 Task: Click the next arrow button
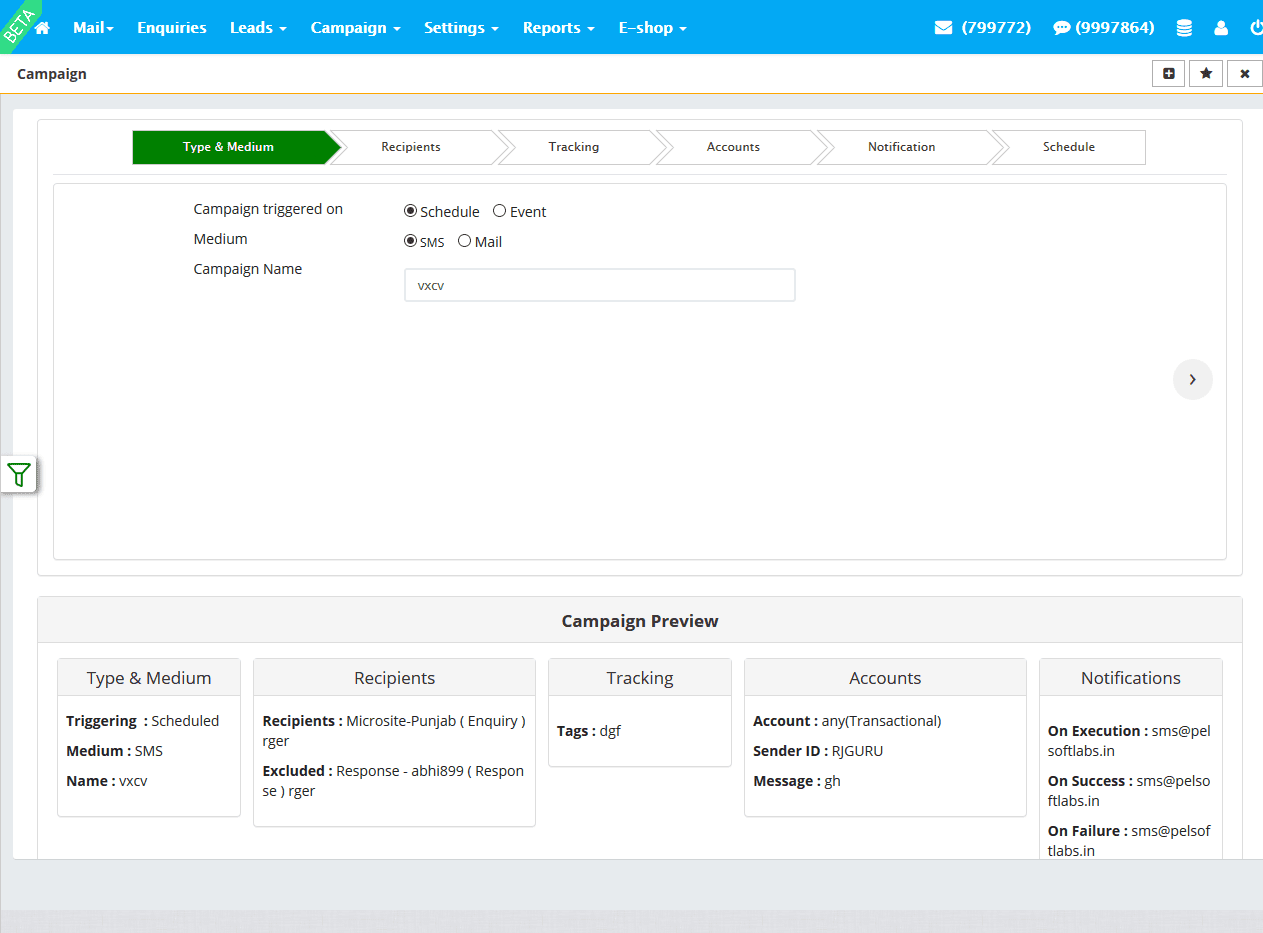point(1192,380)
